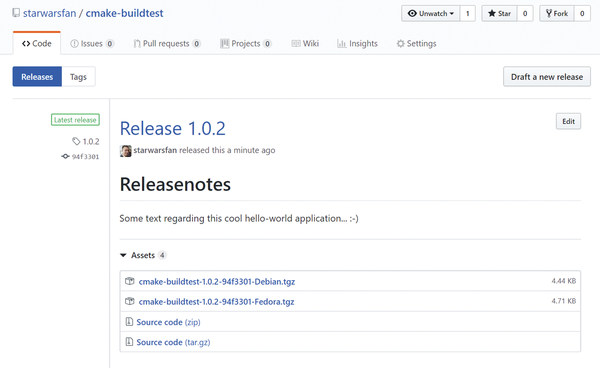The height and width of the screenshot is (368, 600).
Task: Open the starwarsfan user link
Action: click(x=49, y=13)
